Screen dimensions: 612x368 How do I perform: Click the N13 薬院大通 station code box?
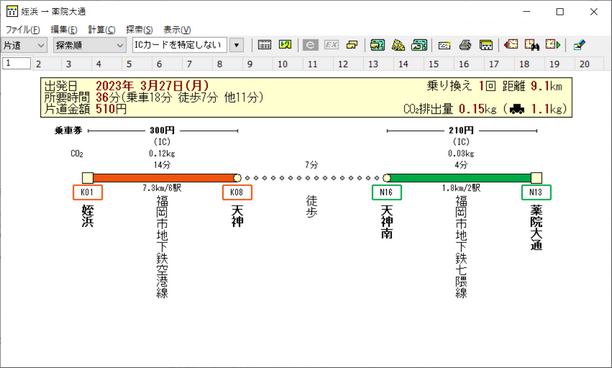[x=536, y=192]
